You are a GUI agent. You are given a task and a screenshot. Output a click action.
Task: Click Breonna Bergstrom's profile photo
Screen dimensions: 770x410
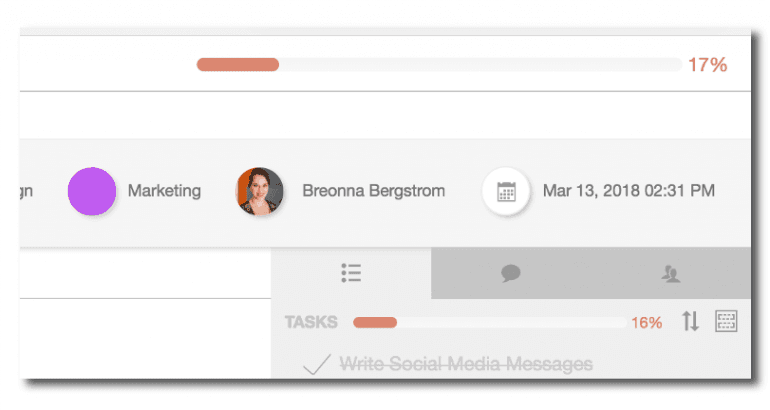(x=259, y=191)
